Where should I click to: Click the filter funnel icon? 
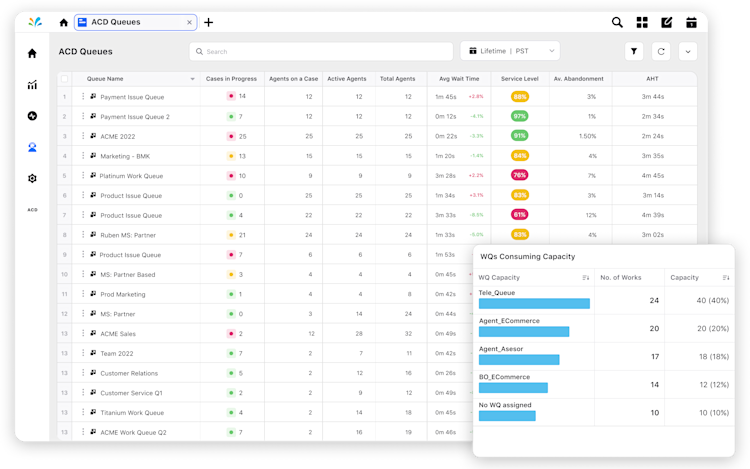pos(634,51)
